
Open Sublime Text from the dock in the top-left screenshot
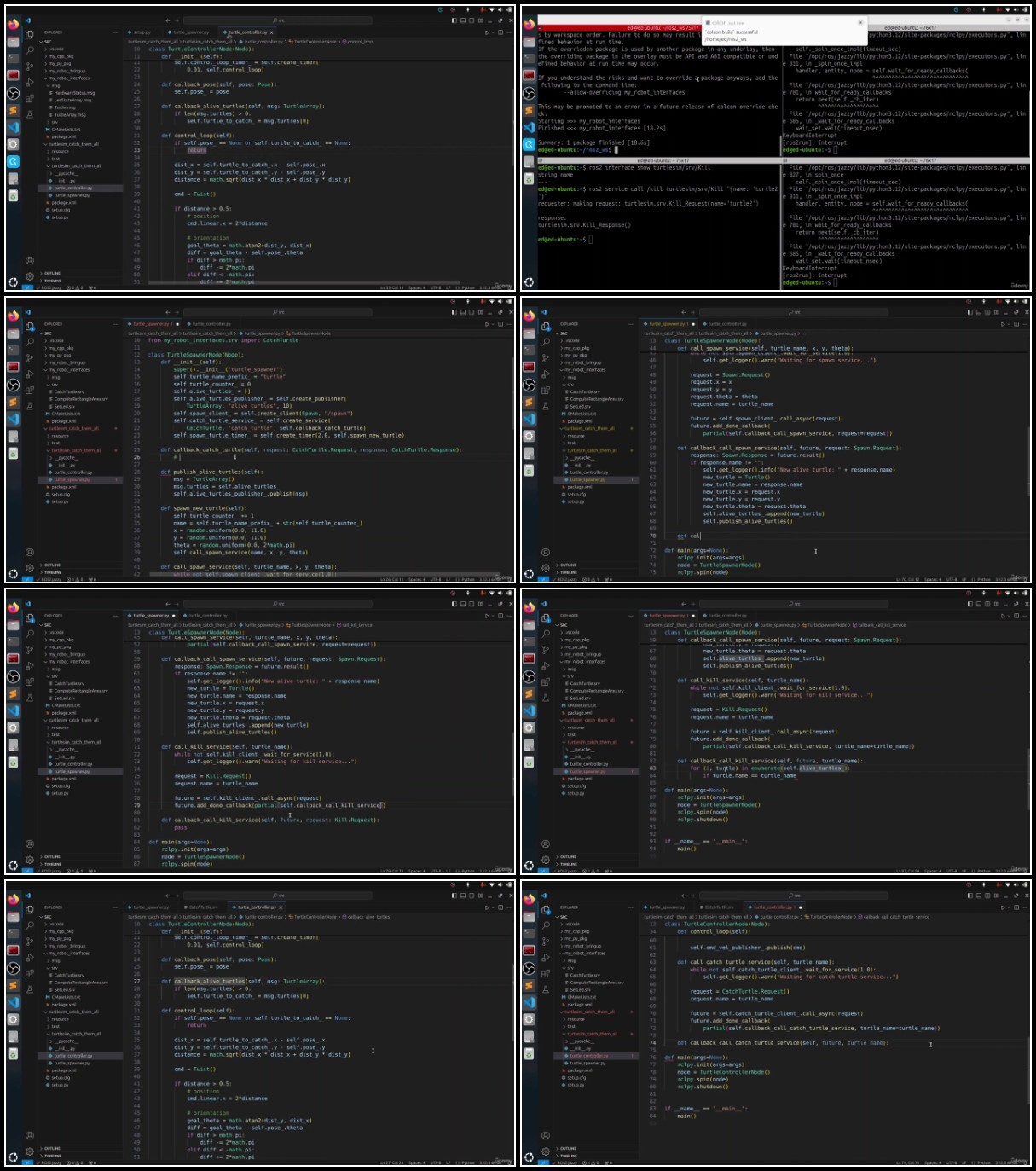[x=13, y=110]
